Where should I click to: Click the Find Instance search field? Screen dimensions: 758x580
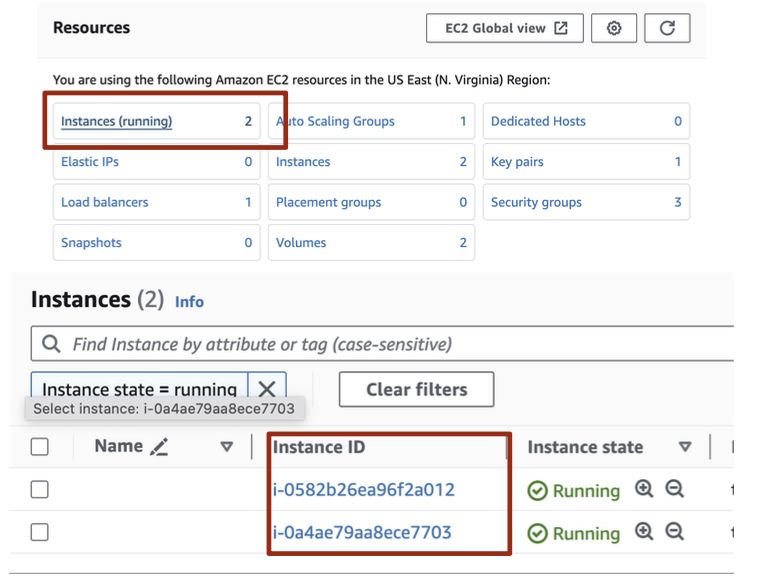pyautogui.click(x=400, y=344)
